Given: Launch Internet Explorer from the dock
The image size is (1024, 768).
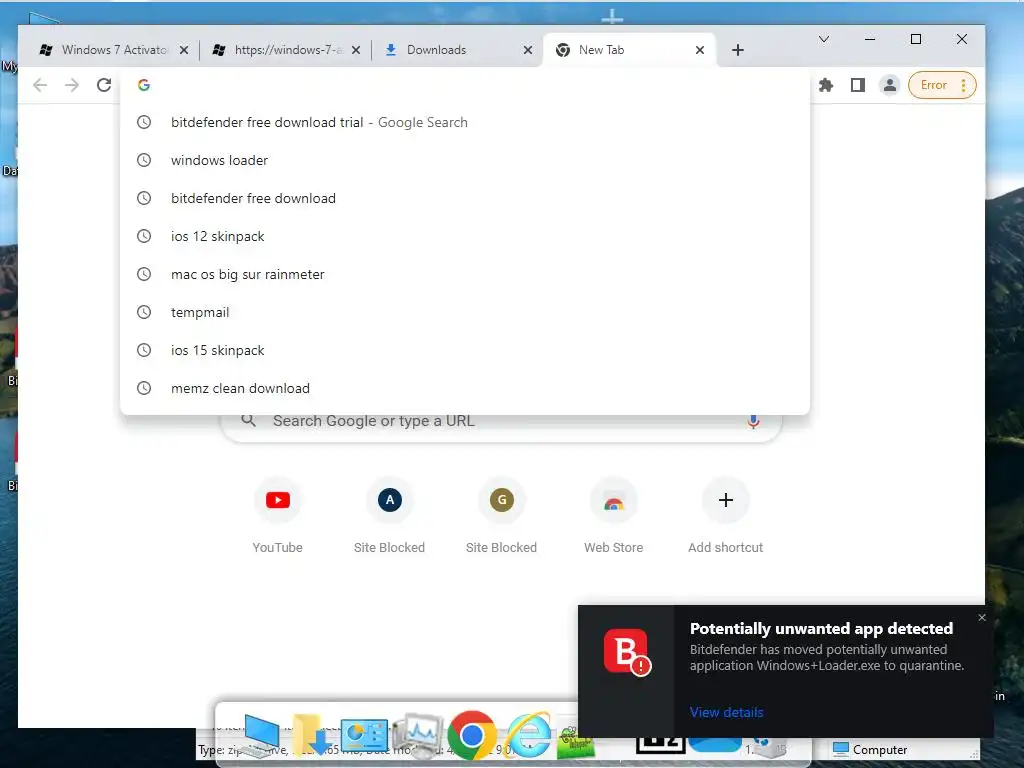Looking at the screenshot, I should (x=529, y=735).
